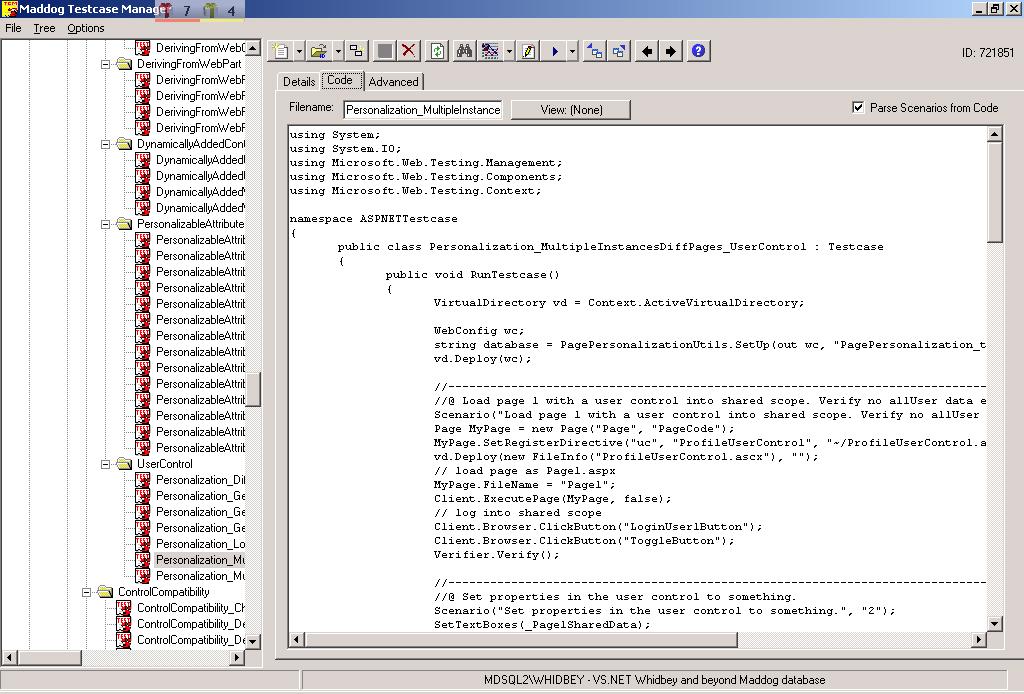Switch to the Advanced tab
Image resolution: width=1024 pixels, height=694 pixels.
coord(393,82)
